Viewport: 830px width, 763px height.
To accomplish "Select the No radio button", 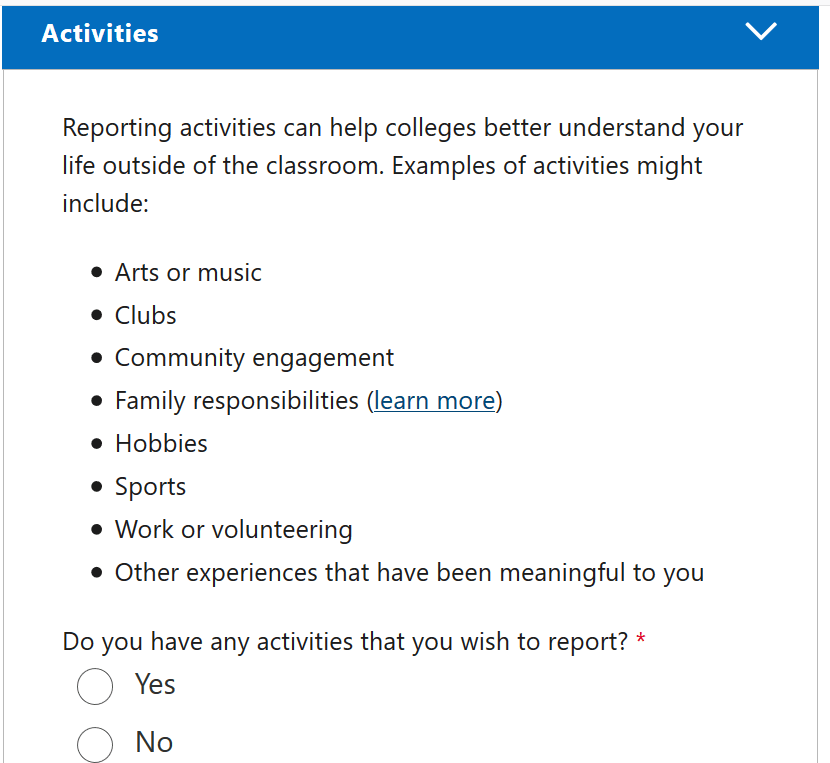I will point(95,744).
